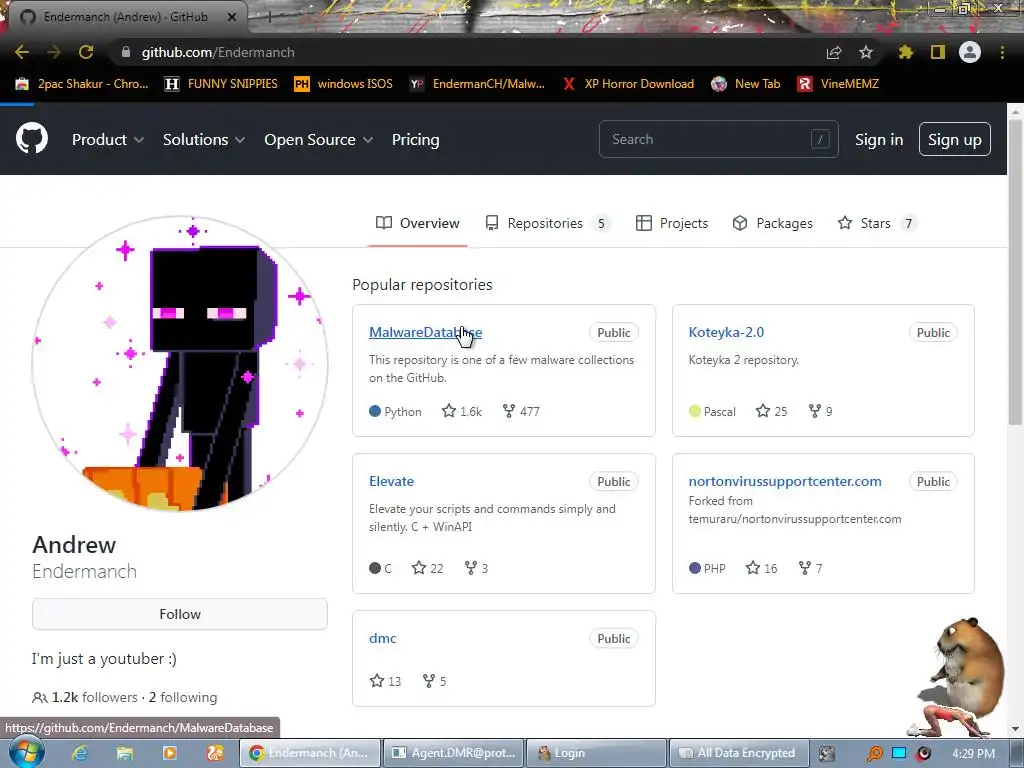1024x768 pixels.
Task: Launch Internet Explorer from taskbar
Action: coord(80,754)
